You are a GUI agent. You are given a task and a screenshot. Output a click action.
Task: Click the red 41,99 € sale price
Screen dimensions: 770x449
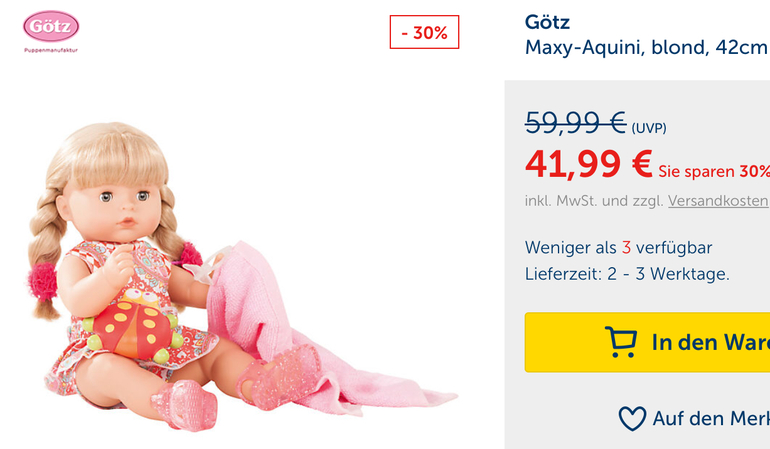[588, 164]
